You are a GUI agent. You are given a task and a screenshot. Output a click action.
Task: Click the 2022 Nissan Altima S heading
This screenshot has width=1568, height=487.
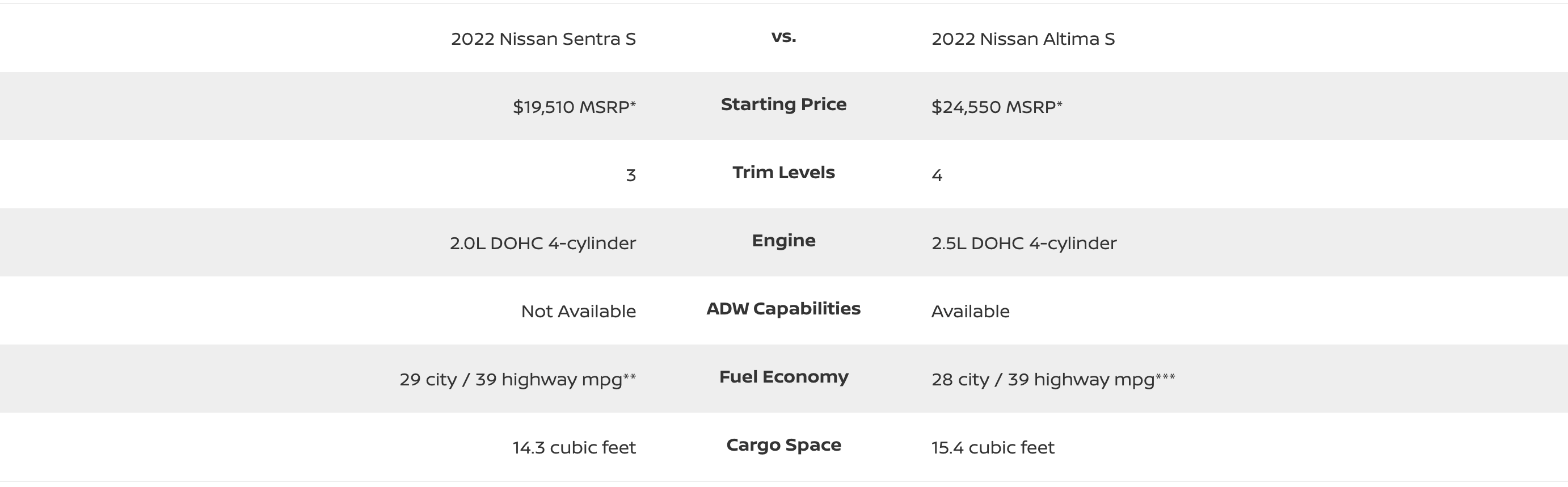[1023, 39]
